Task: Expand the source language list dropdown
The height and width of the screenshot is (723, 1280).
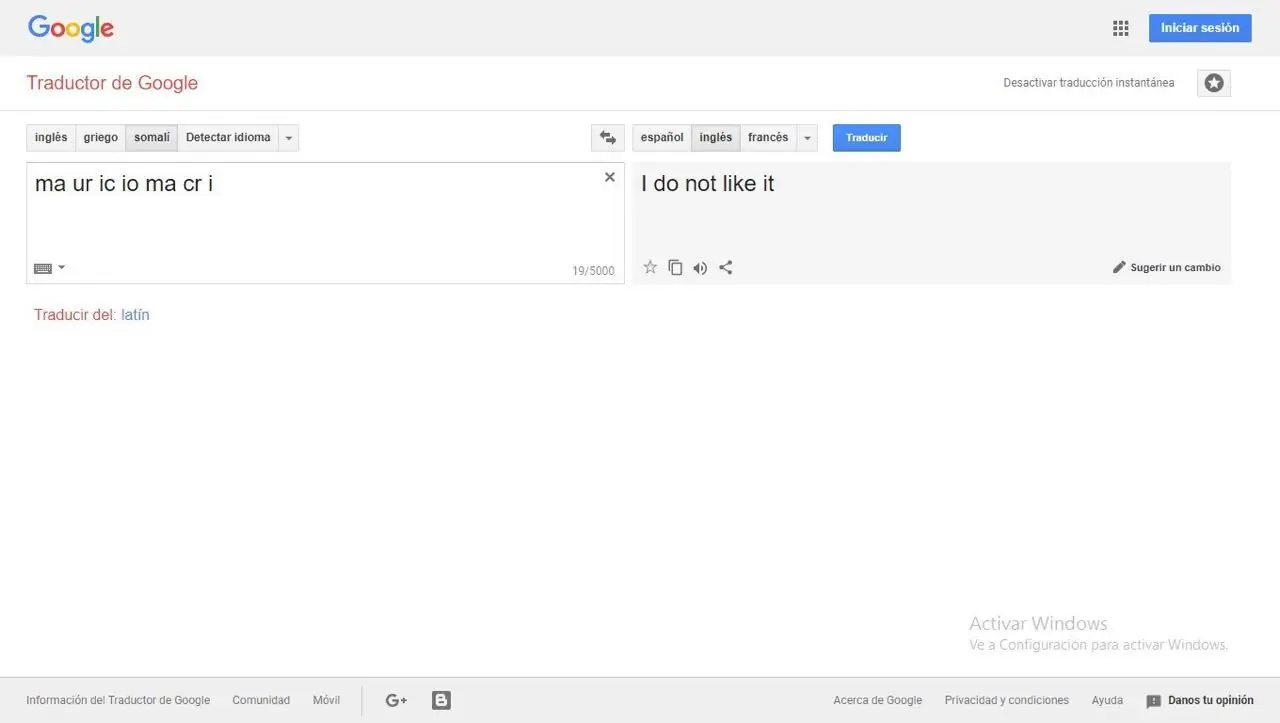Action: coord(288,138)
